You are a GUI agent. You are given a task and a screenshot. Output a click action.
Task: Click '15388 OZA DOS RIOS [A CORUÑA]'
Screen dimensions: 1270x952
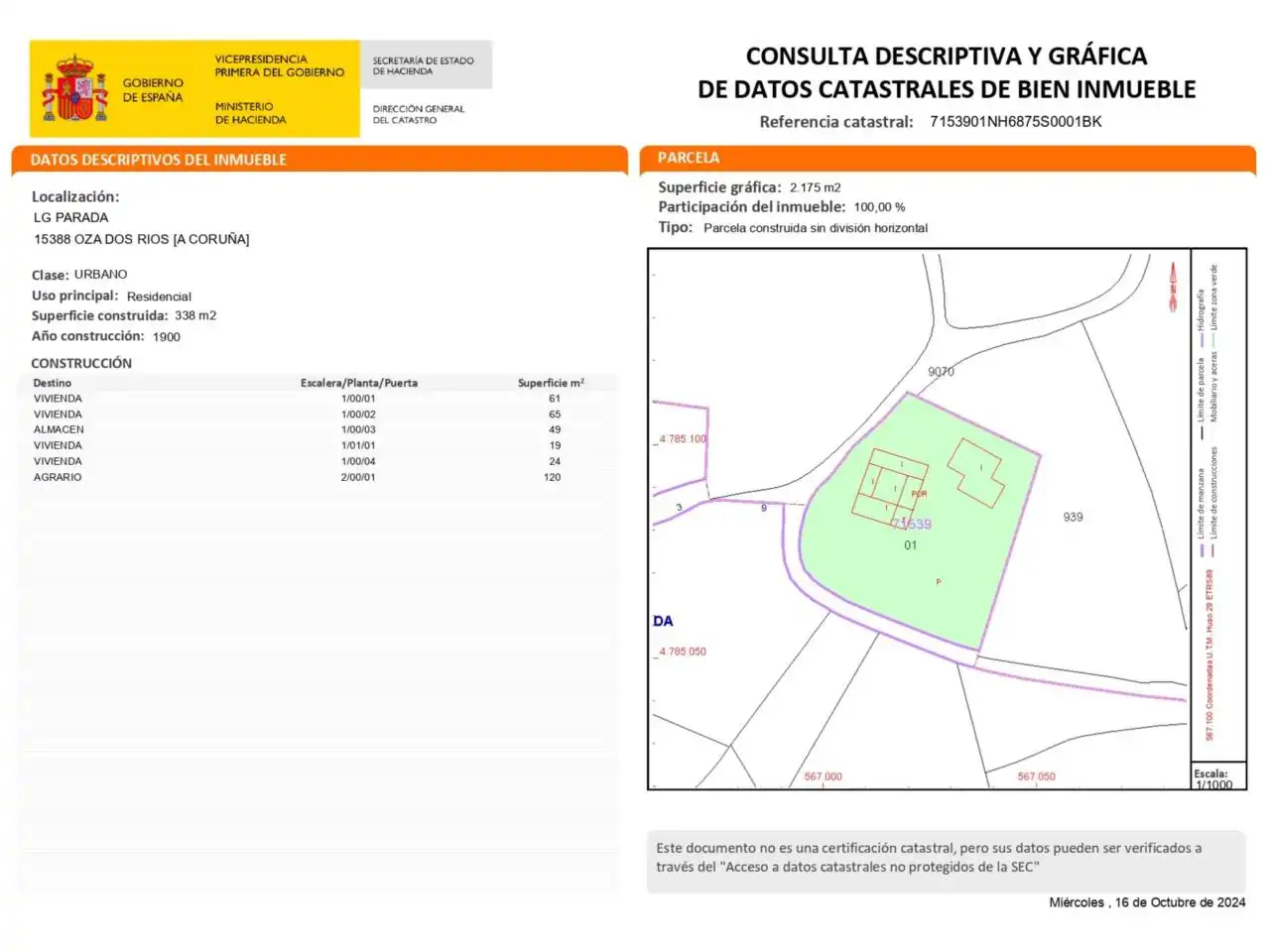pos(142,239)
